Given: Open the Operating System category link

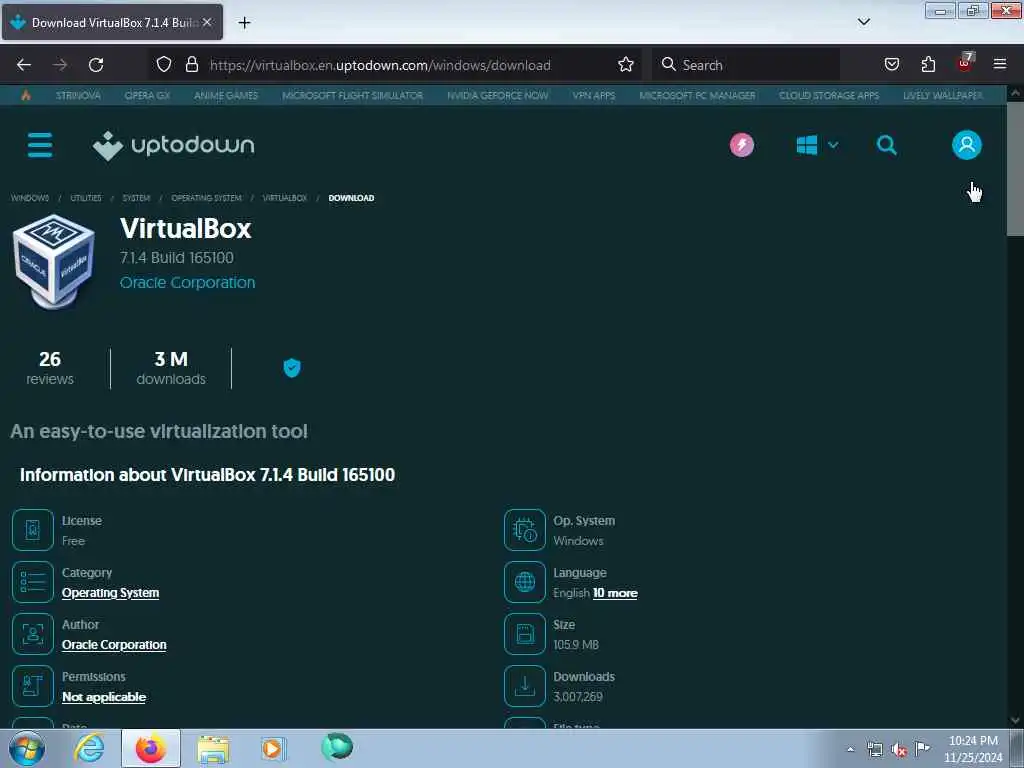Looking at the screenshot, I should point(110,593).
